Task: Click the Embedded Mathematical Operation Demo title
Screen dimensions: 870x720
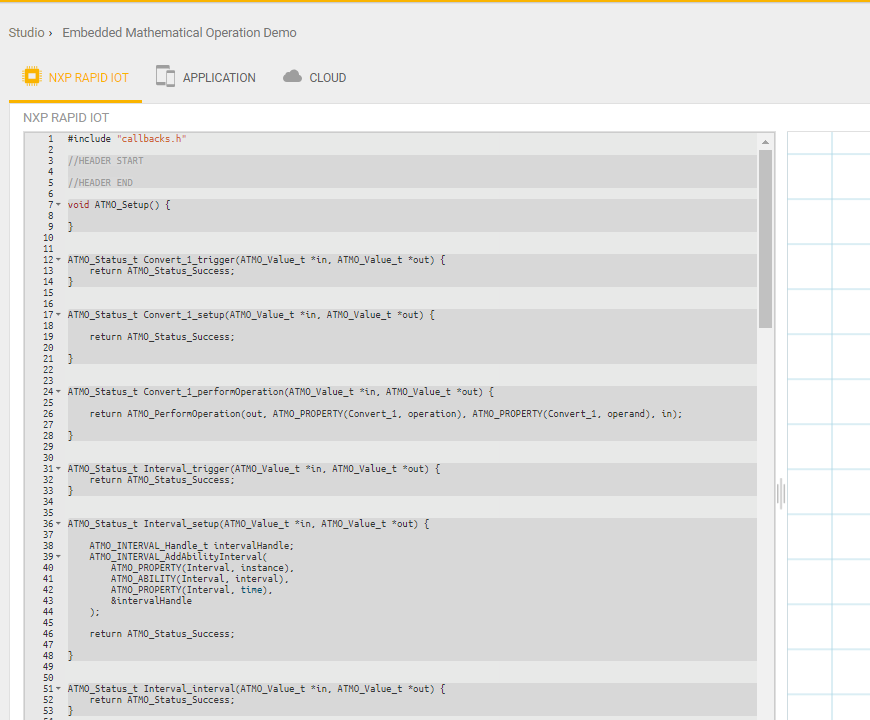Action: [x=179, y=32]
